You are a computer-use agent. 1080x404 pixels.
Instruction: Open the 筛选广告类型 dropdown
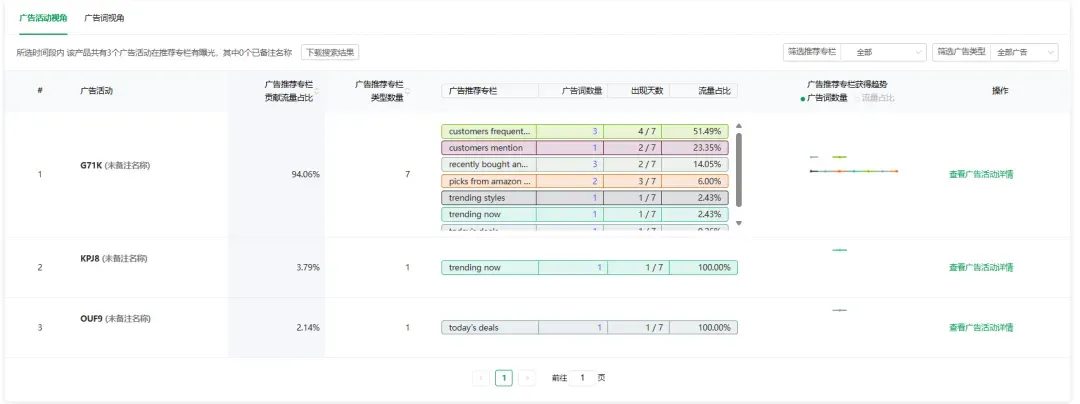coord(1024,52)
